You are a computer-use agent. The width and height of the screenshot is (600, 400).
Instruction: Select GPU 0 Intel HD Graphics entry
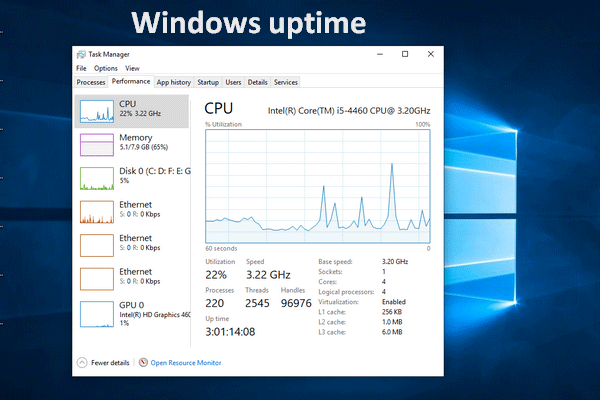[132, 314]
